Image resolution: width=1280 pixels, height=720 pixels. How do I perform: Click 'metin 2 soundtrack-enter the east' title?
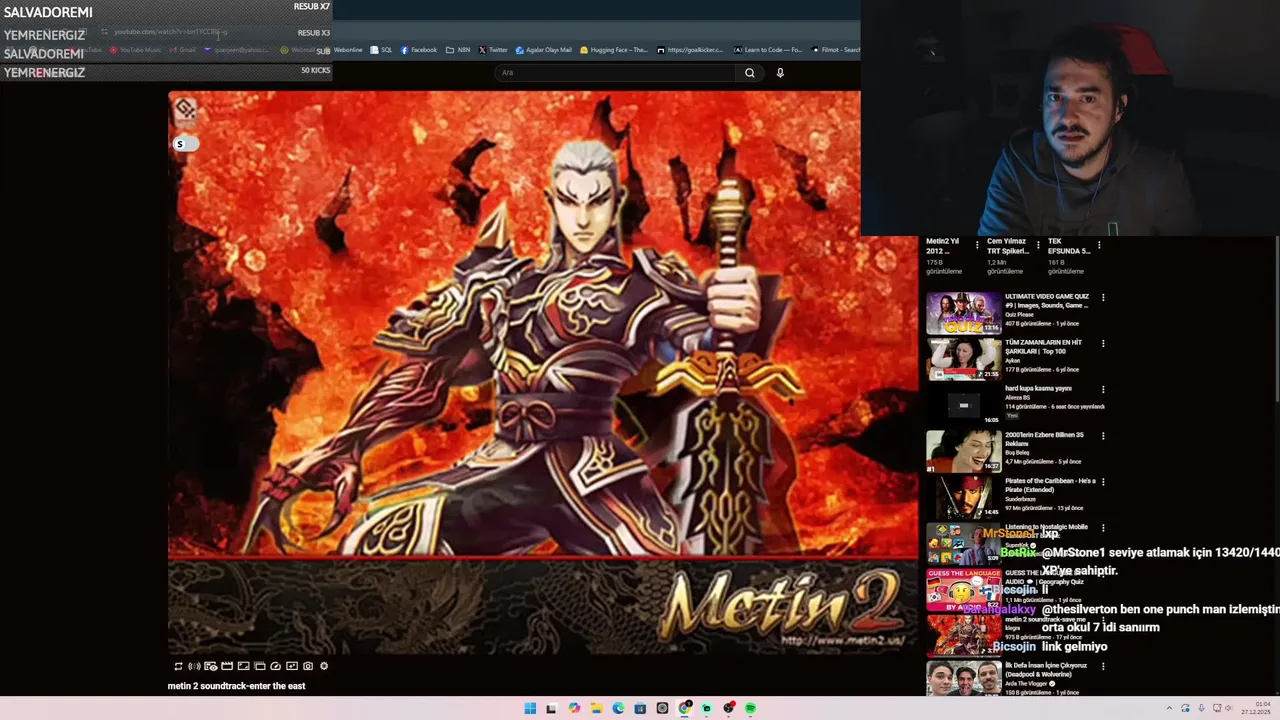(x=236, y=686)
